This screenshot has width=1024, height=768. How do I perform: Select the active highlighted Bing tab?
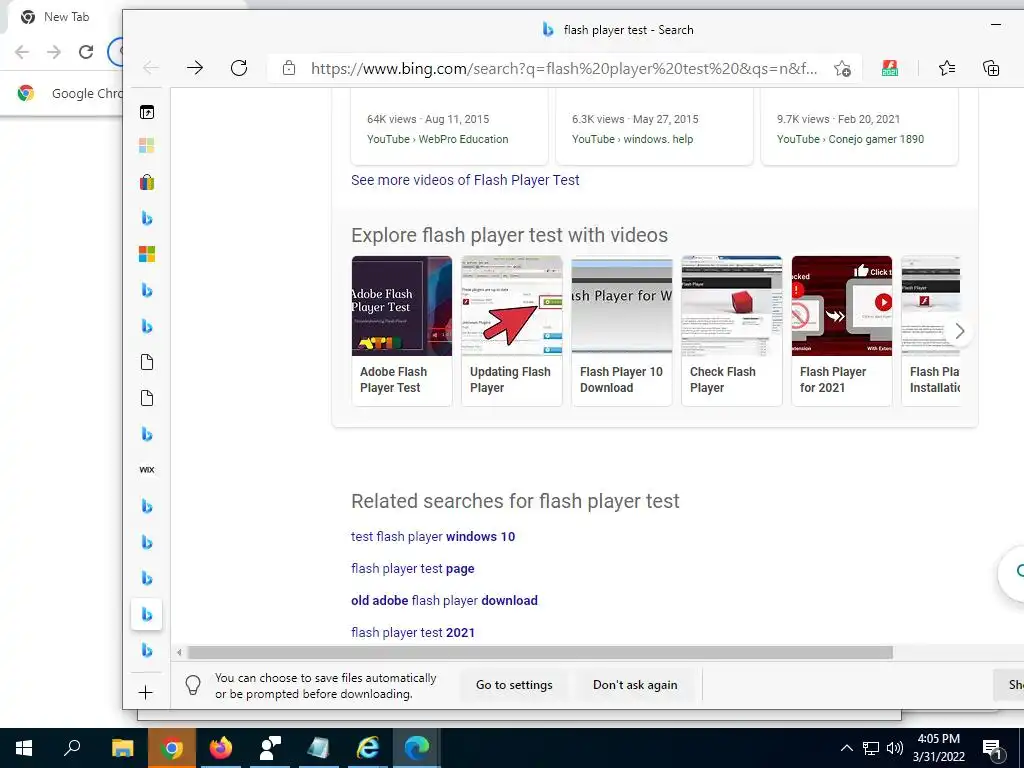[x=147, y=614]
